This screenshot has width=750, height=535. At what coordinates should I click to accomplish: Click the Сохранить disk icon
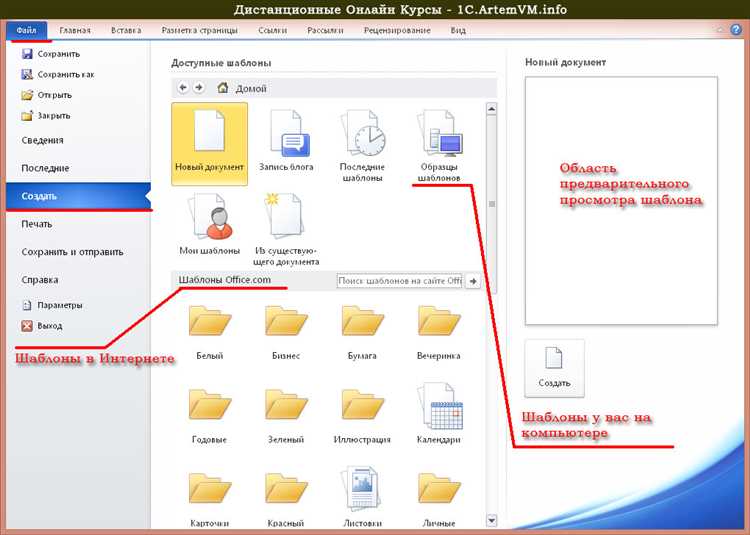click(x=27, y=54)
